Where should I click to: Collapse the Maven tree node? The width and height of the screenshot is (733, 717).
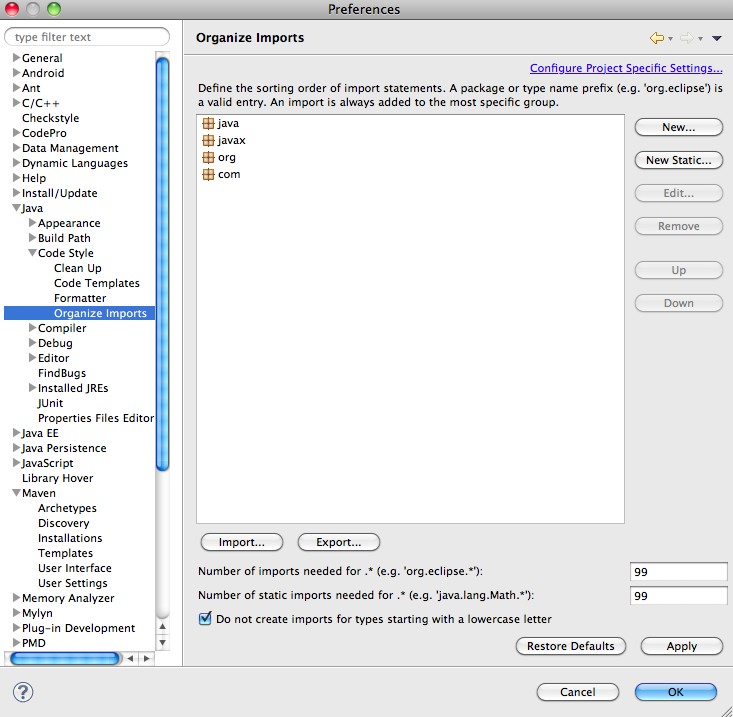(x=16, y=493)
